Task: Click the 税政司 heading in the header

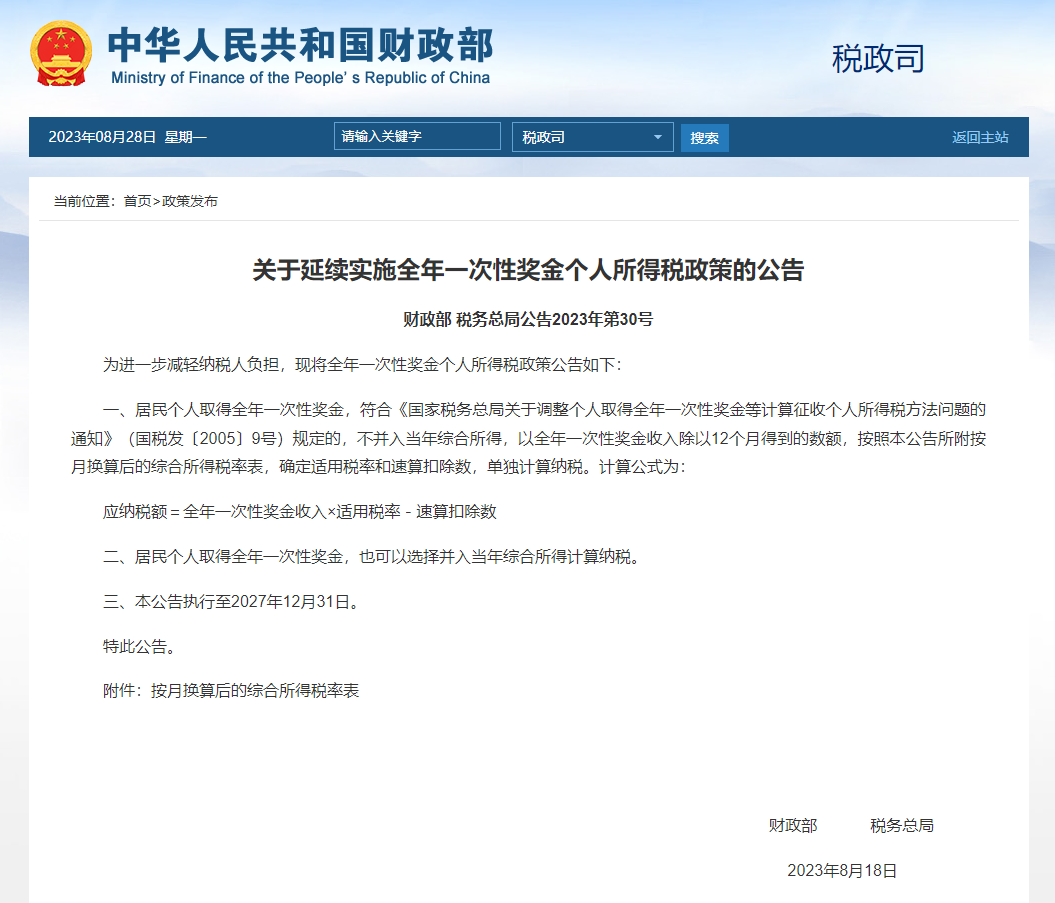Action: (x=878, y=59)
